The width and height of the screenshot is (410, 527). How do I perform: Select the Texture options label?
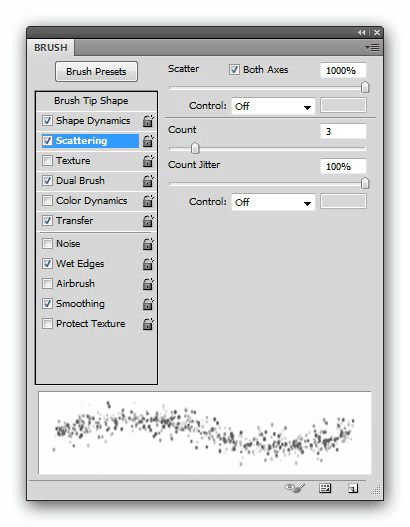(73, 161)
